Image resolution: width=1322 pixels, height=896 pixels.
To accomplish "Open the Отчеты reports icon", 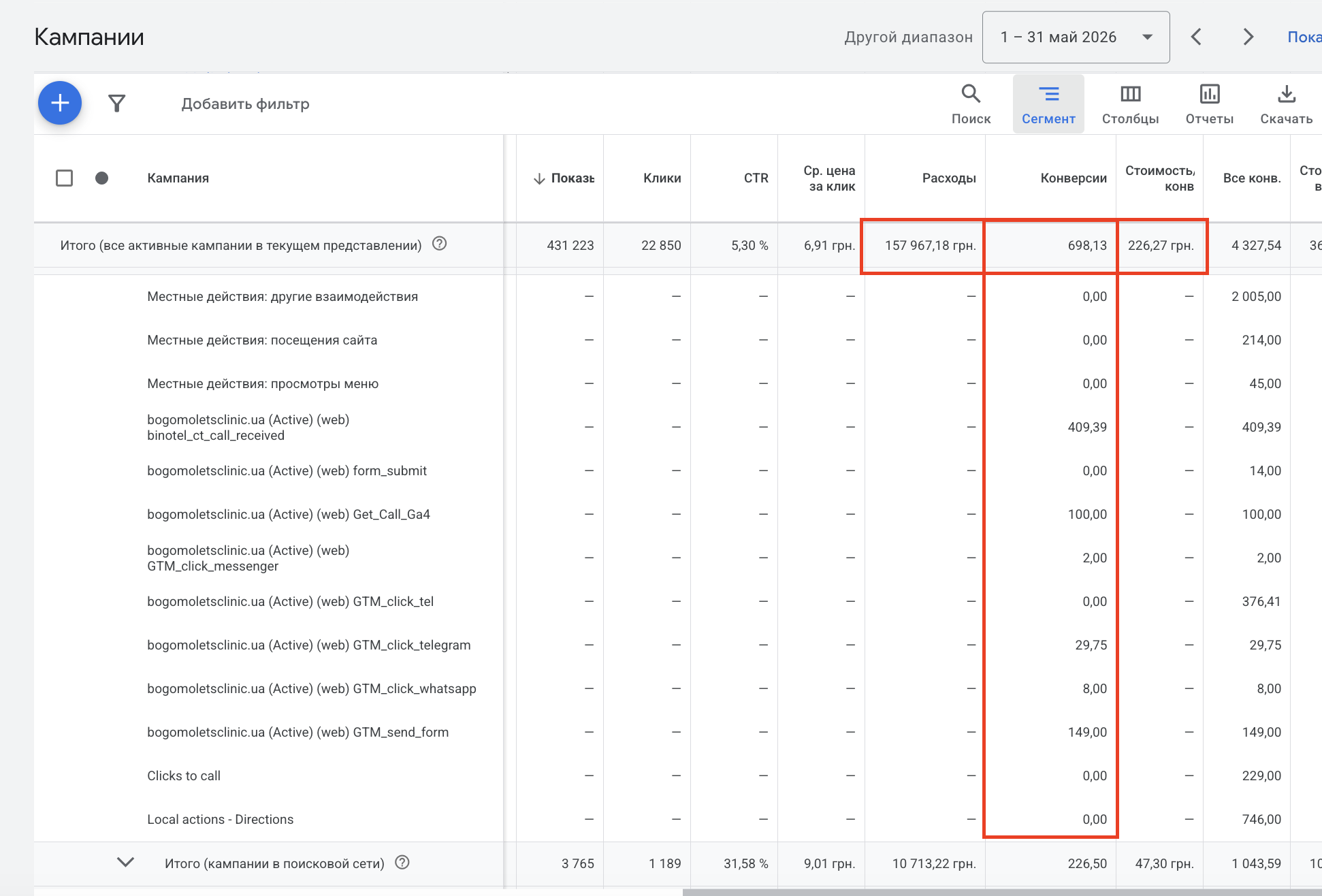I will tap(1210, 104).
